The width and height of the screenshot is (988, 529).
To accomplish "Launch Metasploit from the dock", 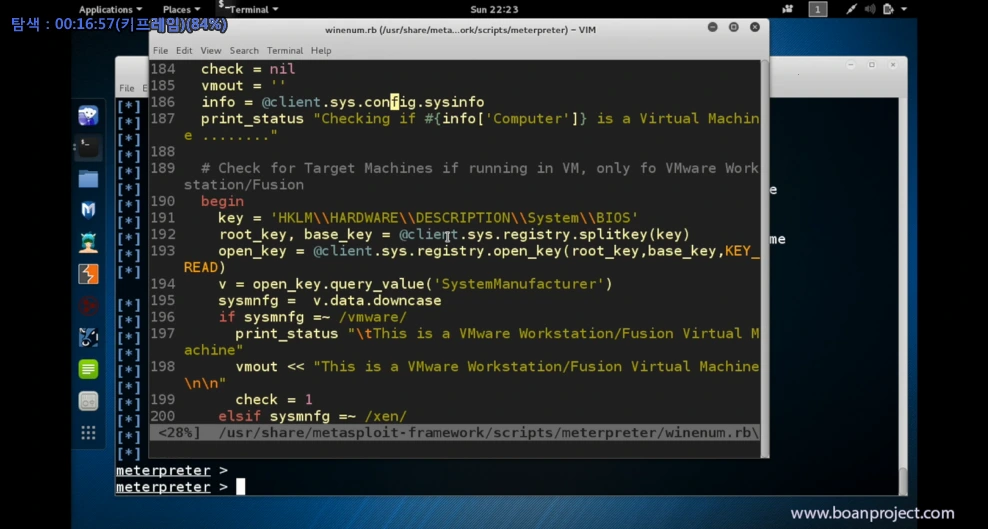I will [x=88, y=210].
